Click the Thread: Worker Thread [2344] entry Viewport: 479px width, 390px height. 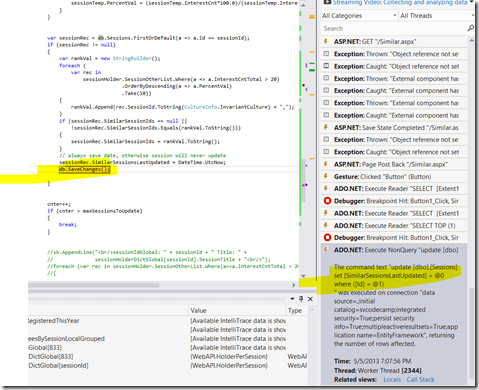(378, 371)
